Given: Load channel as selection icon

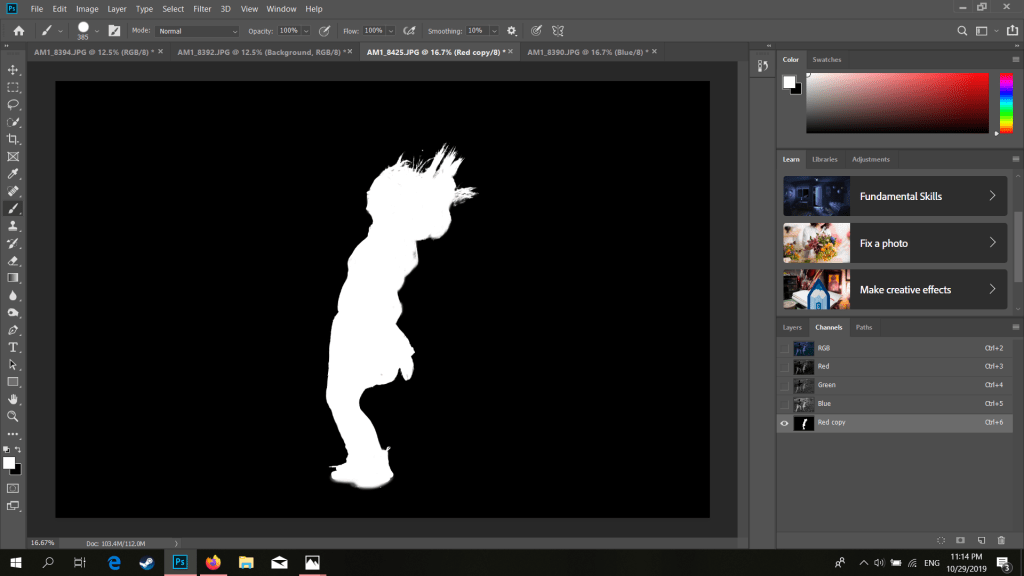Looking at the screenshot, I should [x=941, y=540].
